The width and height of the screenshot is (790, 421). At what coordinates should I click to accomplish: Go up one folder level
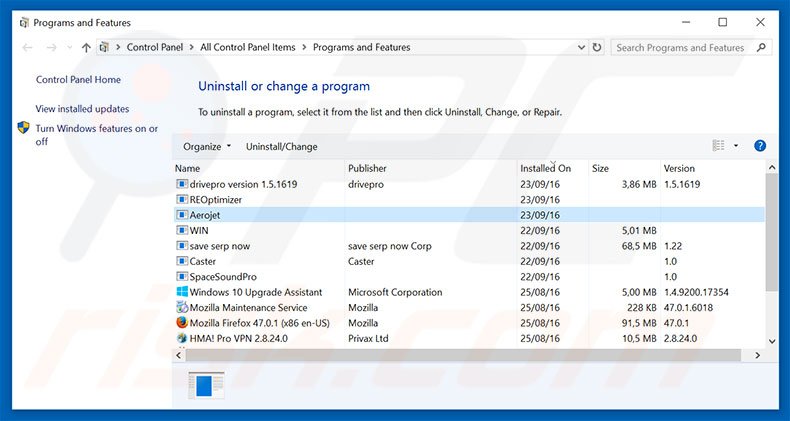point(86,47)
